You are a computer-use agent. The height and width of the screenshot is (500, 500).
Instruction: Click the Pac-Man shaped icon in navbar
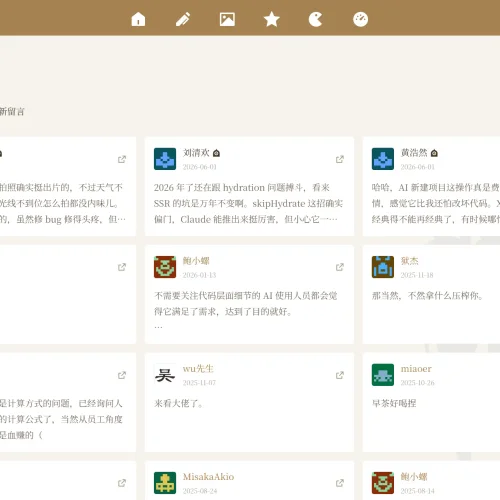(x=315, y=19)
